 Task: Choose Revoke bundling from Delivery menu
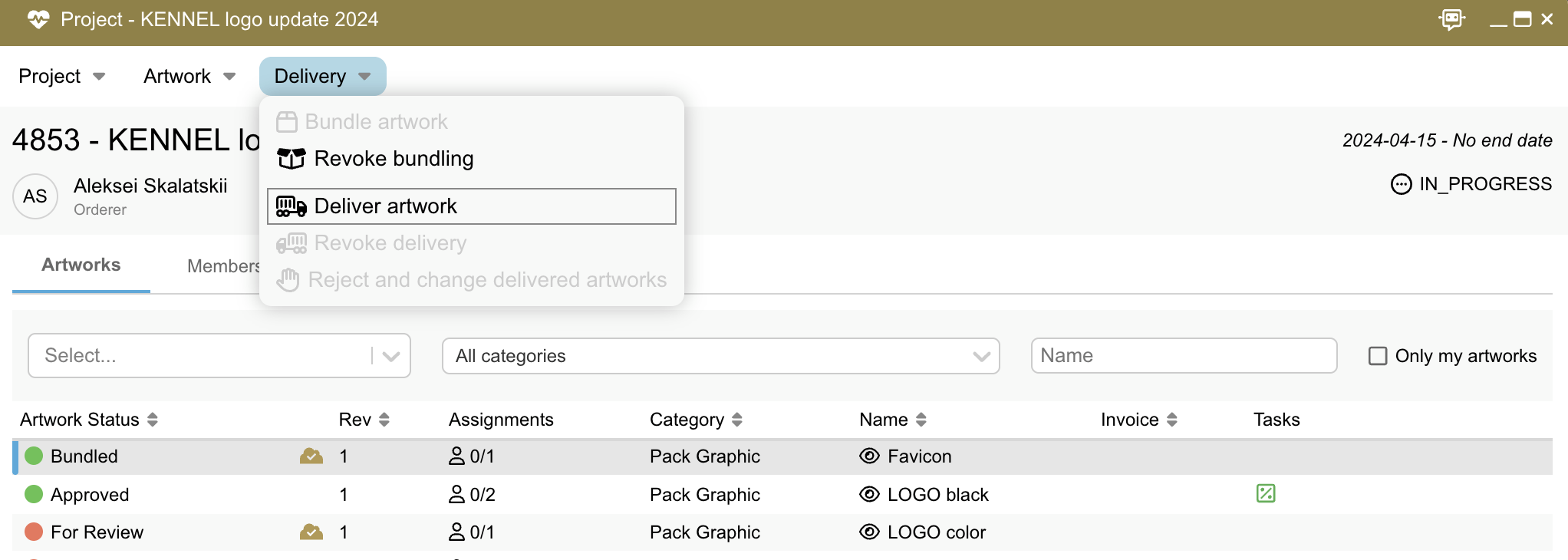471,159
